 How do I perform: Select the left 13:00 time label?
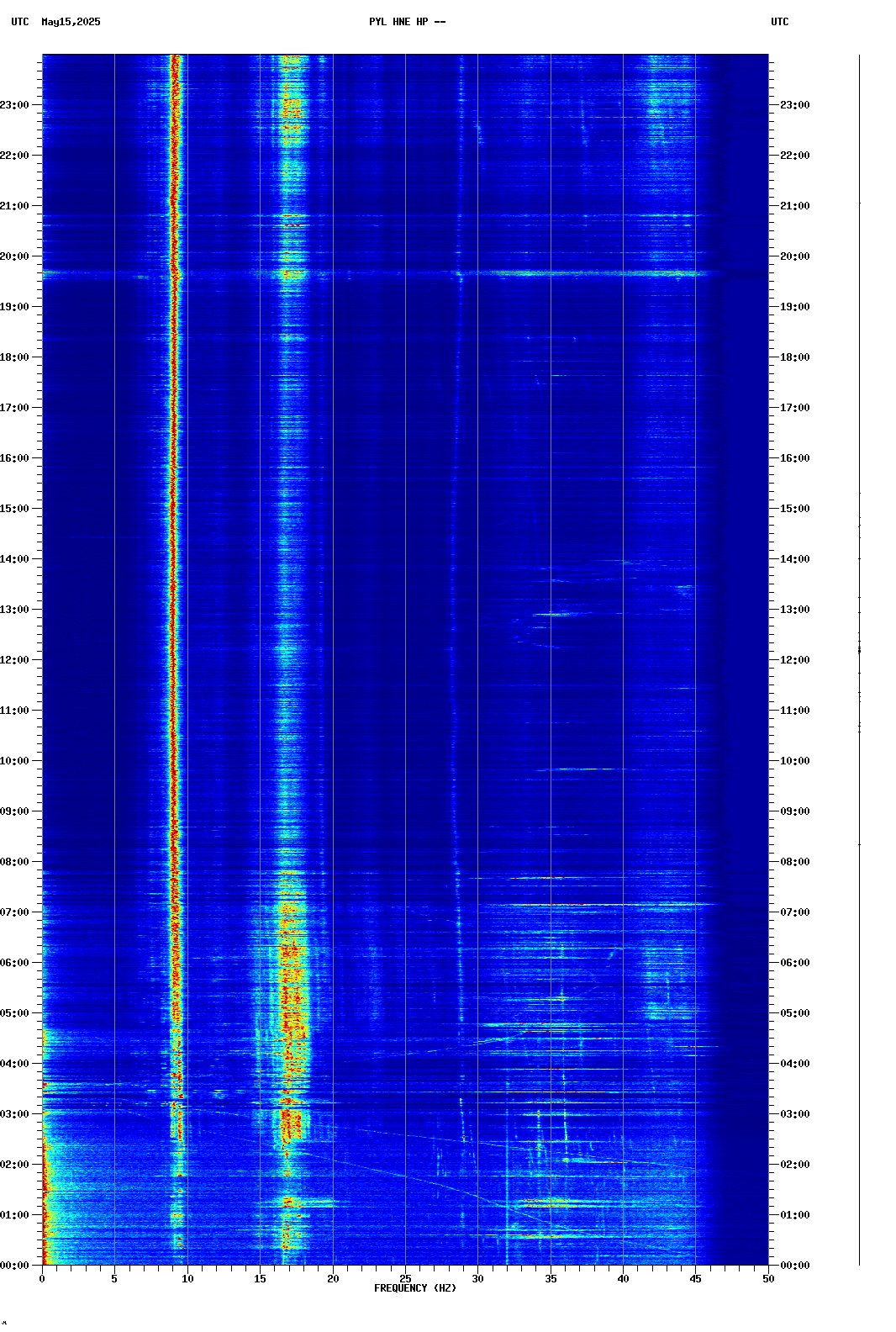(x=14, y=610)
